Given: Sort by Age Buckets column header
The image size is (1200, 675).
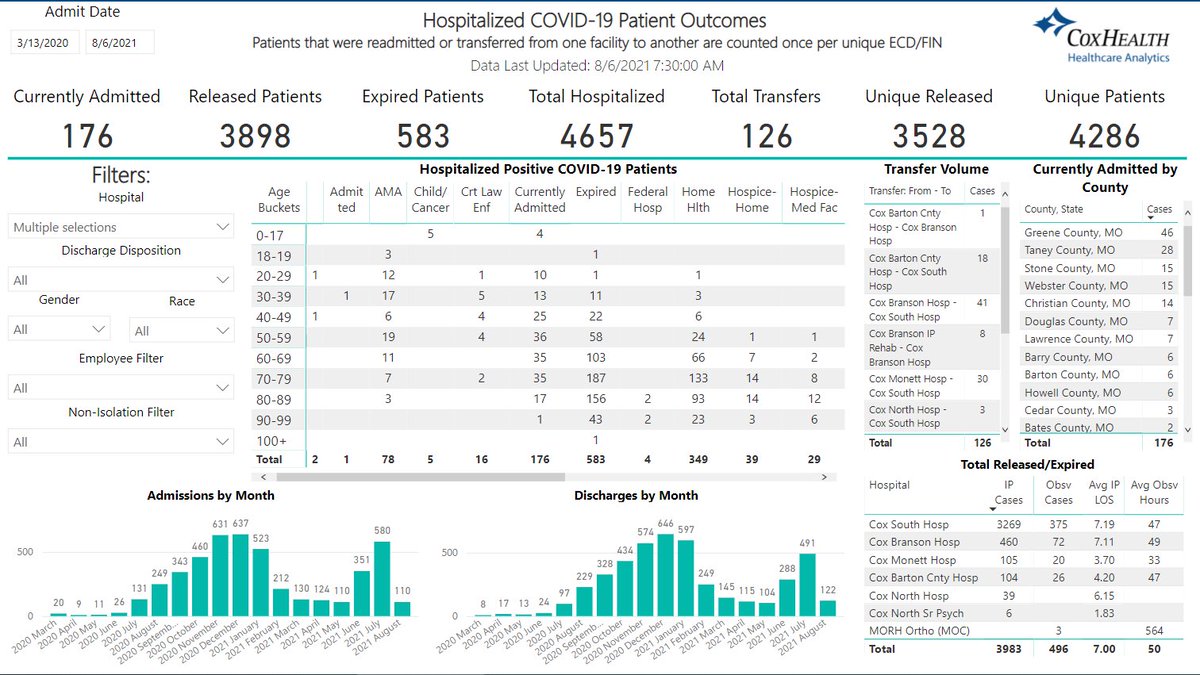Looking at the screenshot, I should pos(279,200).
